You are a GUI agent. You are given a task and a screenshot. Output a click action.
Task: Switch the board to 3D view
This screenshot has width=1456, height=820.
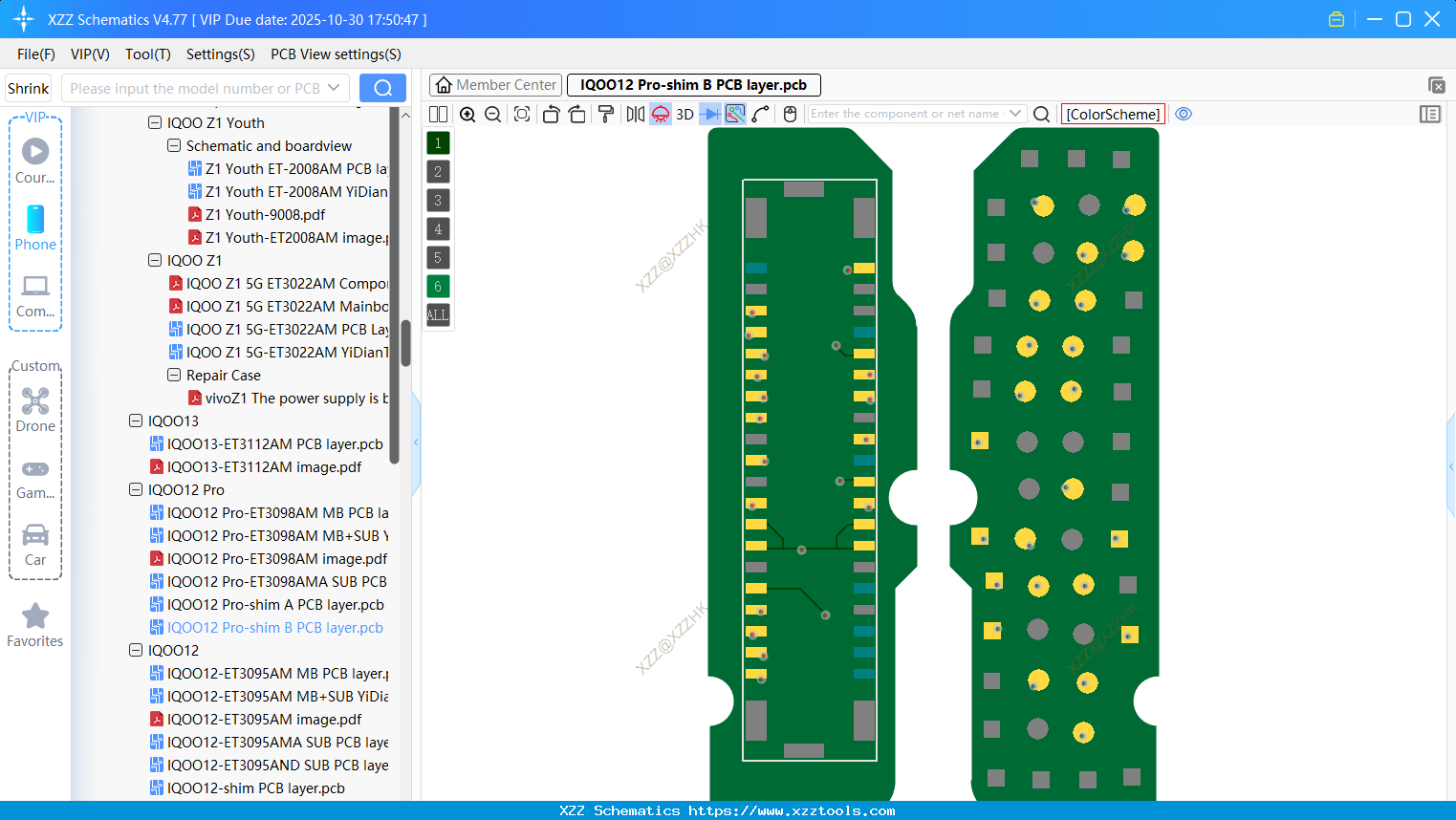pos(684,114)
